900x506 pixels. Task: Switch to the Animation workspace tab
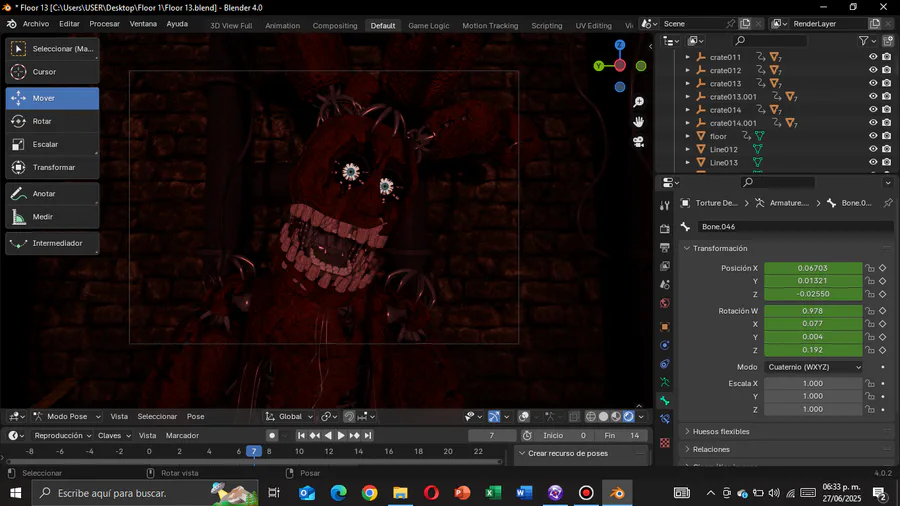(x=282, y=25)
